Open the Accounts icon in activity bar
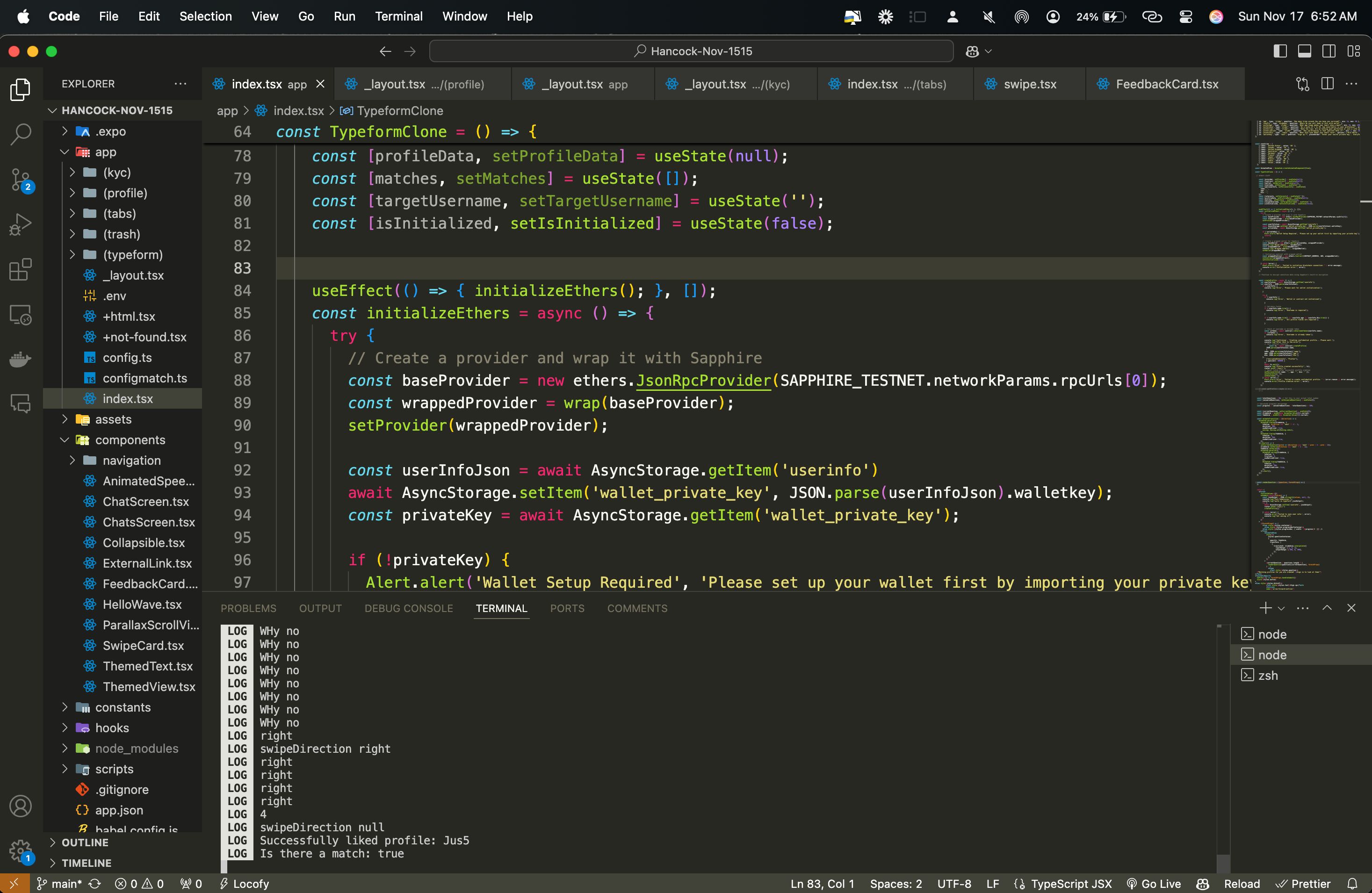The width and height of the screenshot is (1372, 893). pos(21,806)
